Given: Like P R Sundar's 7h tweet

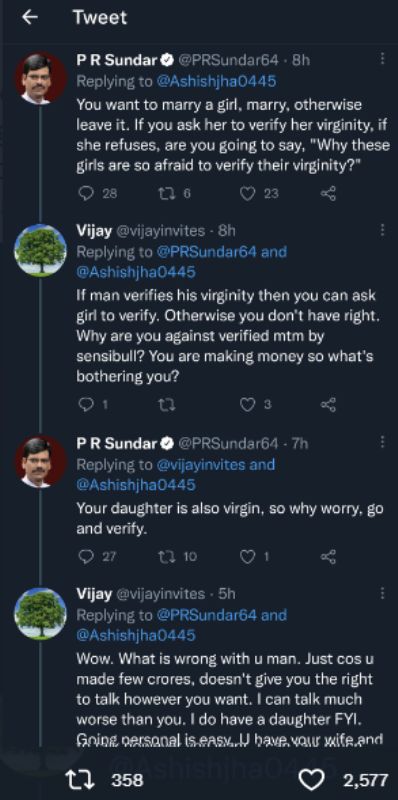Looking at the screenshot, I should [x=247, y=557].
